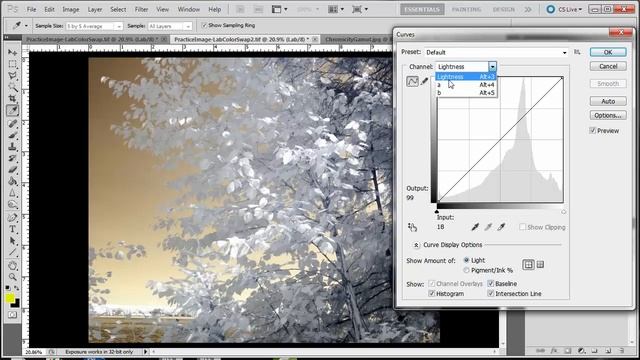Toggle the Baseline checkbox
The width and height of the screenshot is (640, 360).
point(491,283)
